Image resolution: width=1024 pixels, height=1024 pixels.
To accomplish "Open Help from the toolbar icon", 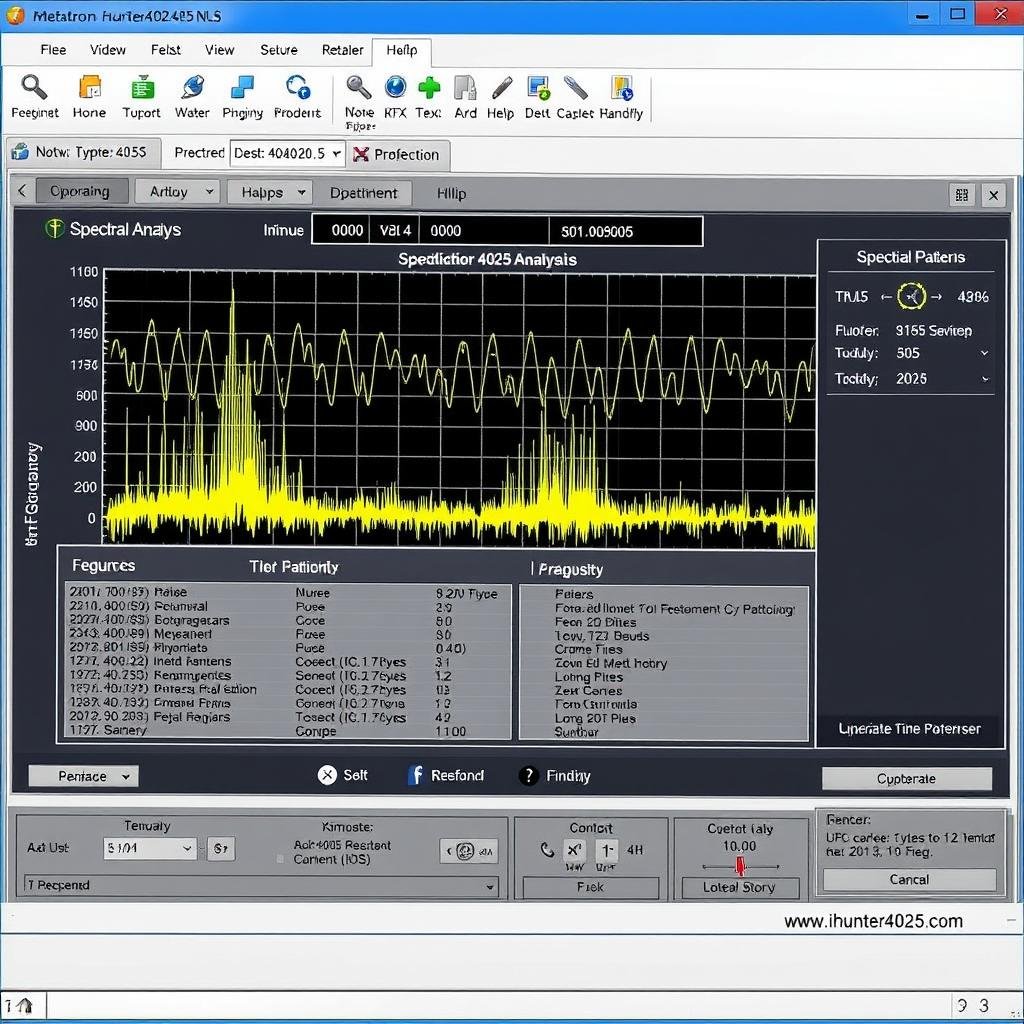I will coord(500,90).
